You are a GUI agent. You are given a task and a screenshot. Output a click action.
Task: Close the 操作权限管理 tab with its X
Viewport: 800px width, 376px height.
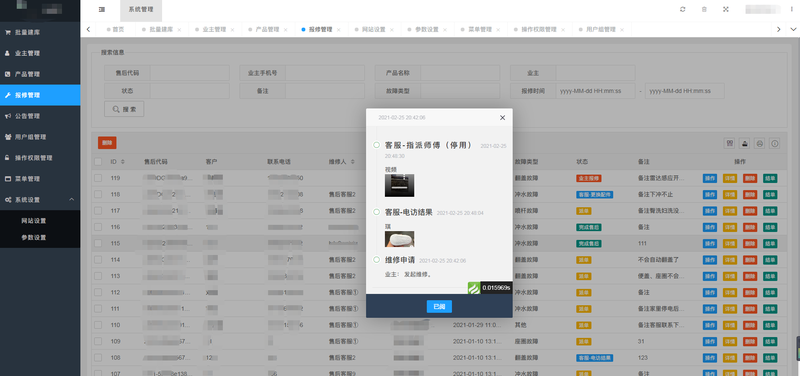click(x=563, y=30)
